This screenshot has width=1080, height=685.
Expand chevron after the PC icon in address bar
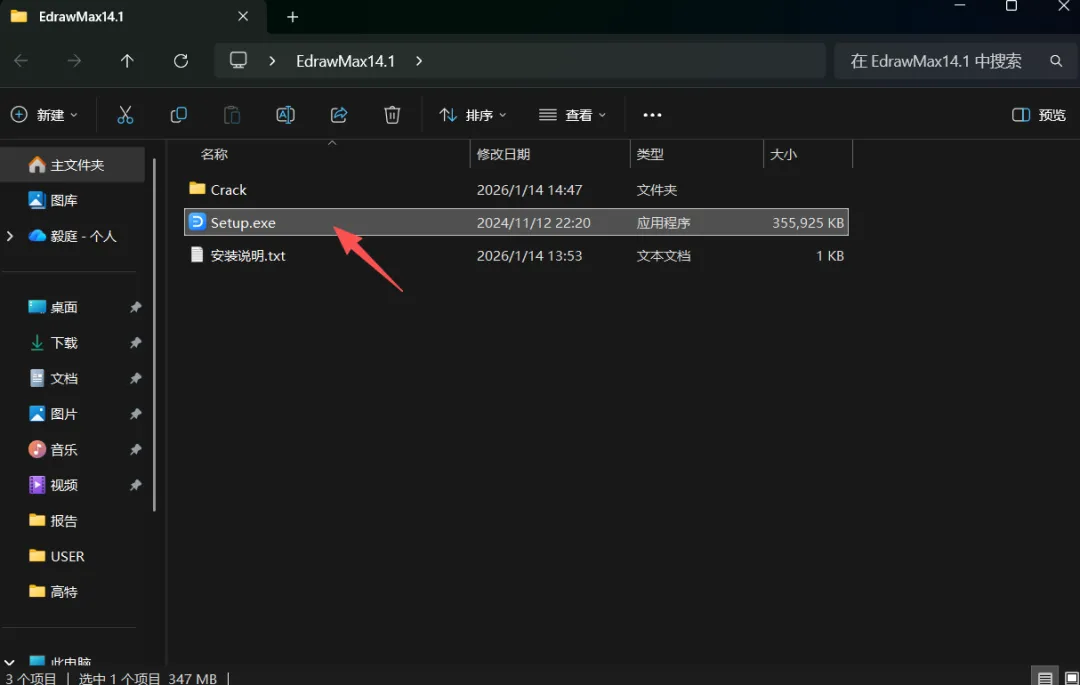click(273, 61)
